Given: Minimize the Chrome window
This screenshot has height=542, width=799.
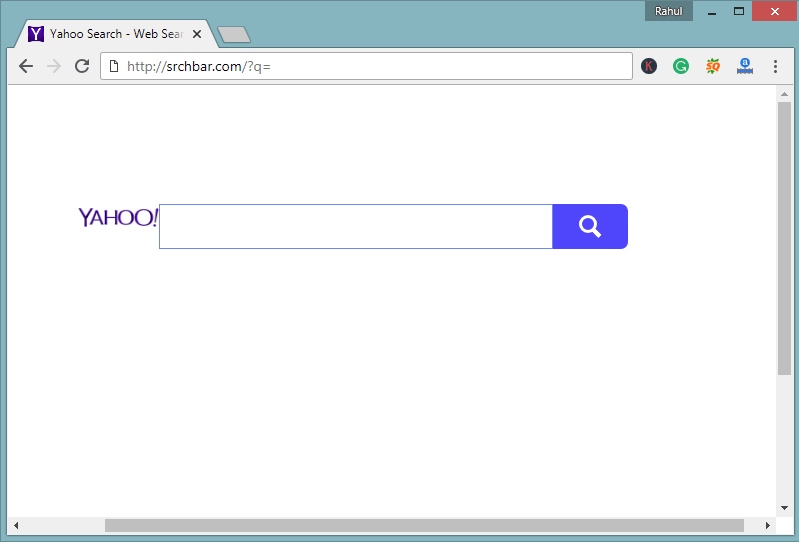Looking at the screenshot, I should click(x=712, y=11).
